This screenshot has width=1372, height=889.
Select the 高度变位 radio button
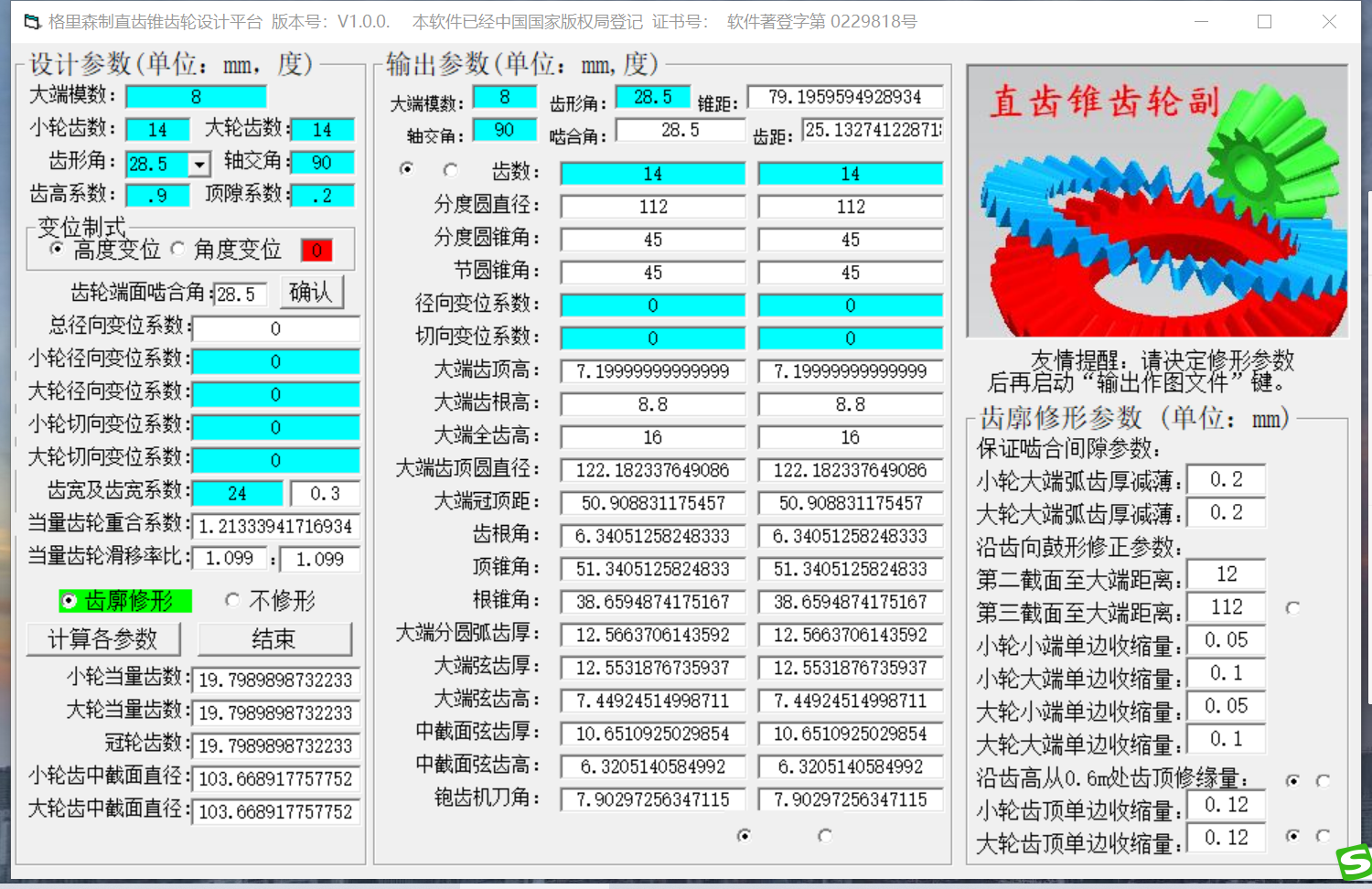click(58, 249)
